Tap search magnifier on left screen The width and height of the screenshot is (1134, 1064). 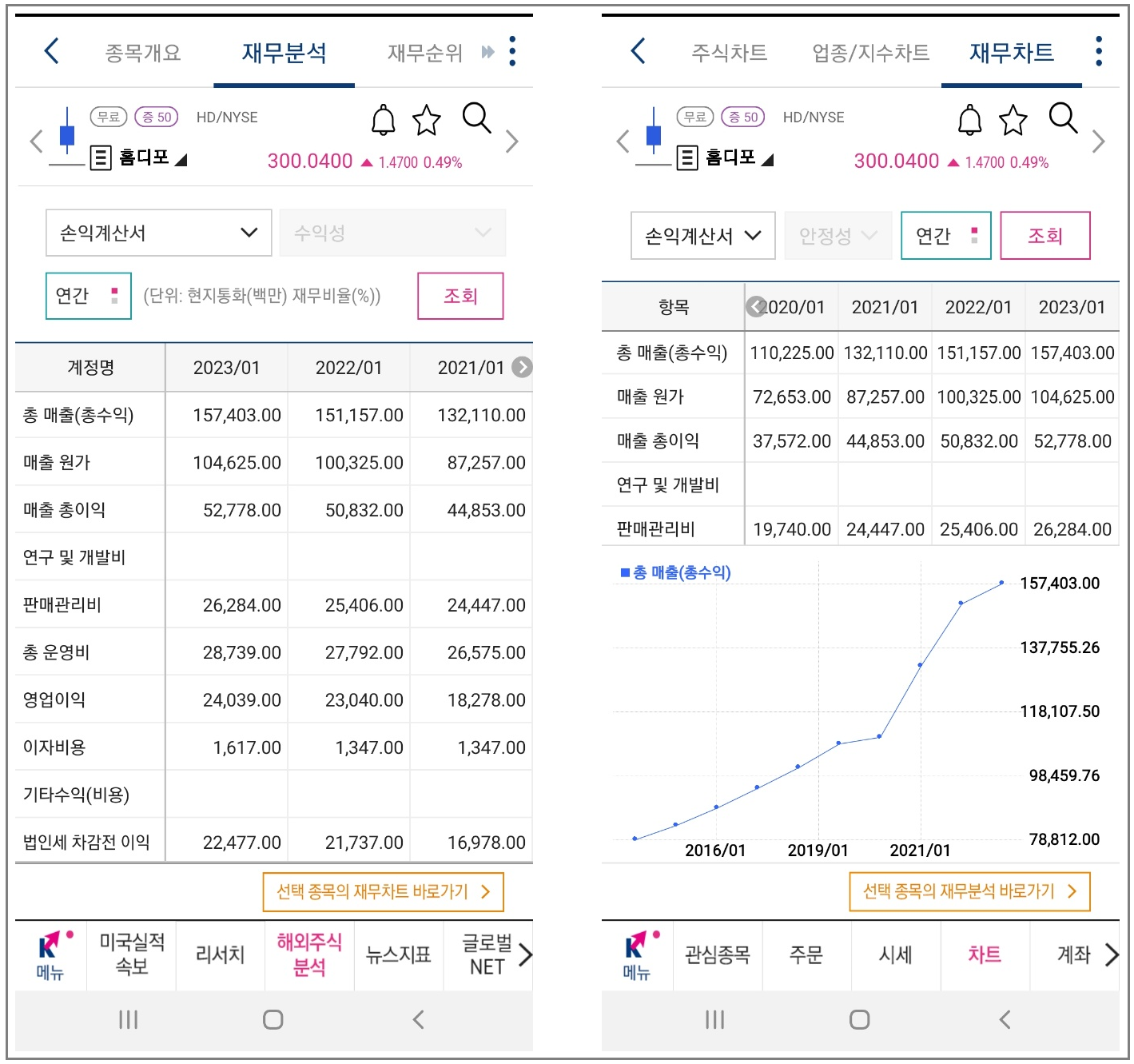pos(476,118)
